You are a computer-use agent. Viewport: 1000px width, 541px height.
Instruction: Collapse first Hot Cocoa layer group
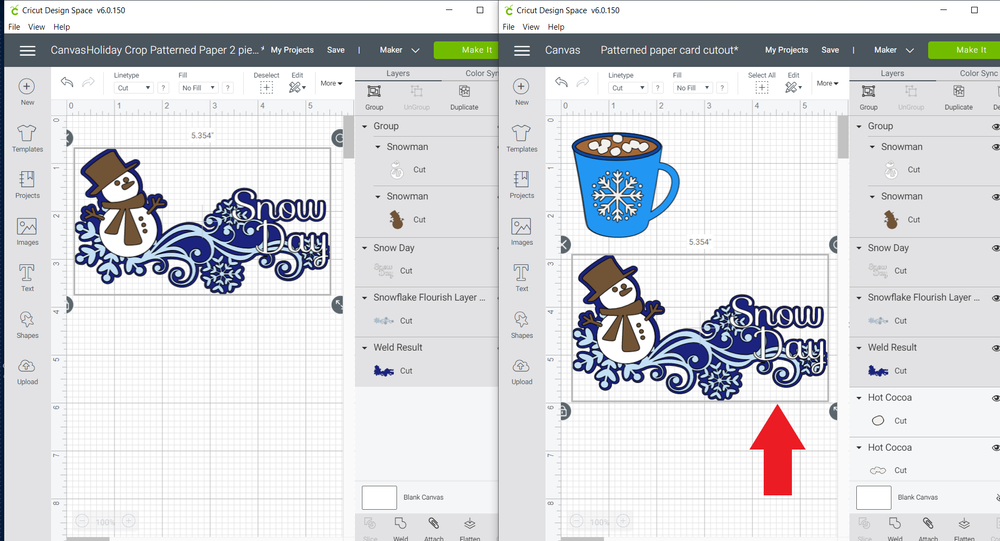coord(859,397)
